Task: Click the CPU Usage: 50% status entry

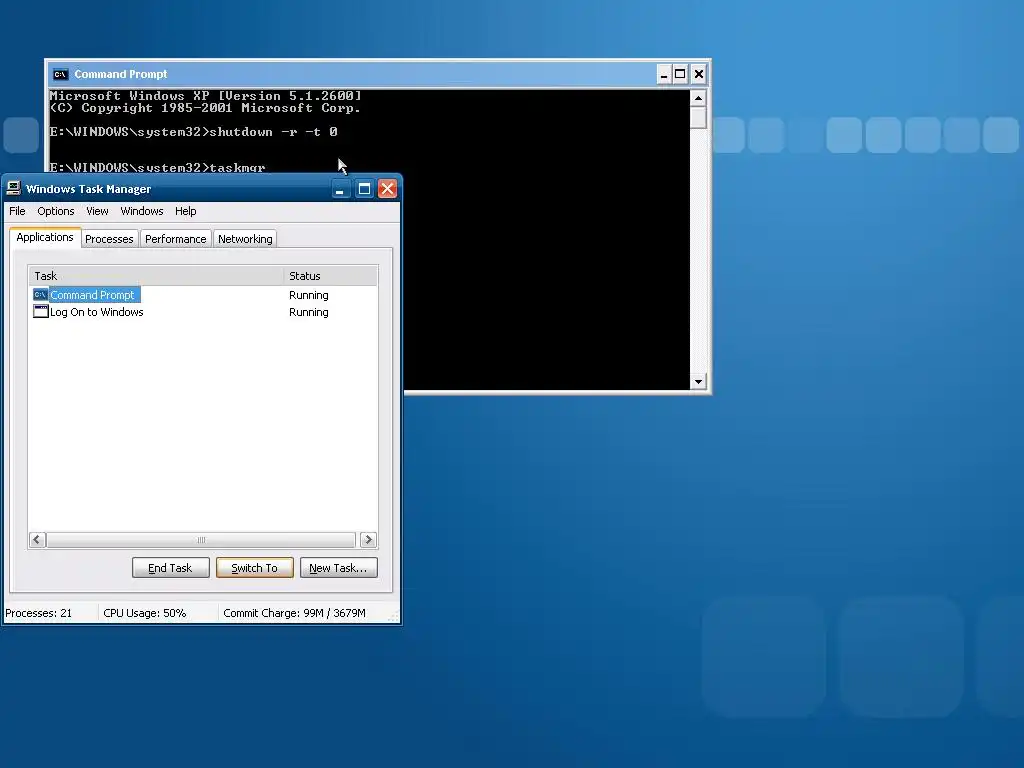Action: pos(145,613)
